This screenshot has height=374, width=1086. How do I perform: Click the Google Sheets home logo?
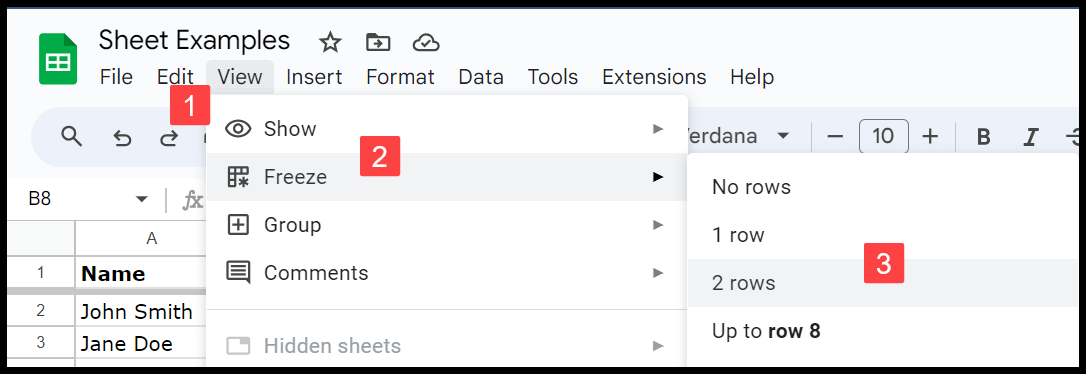pos(58,59)
